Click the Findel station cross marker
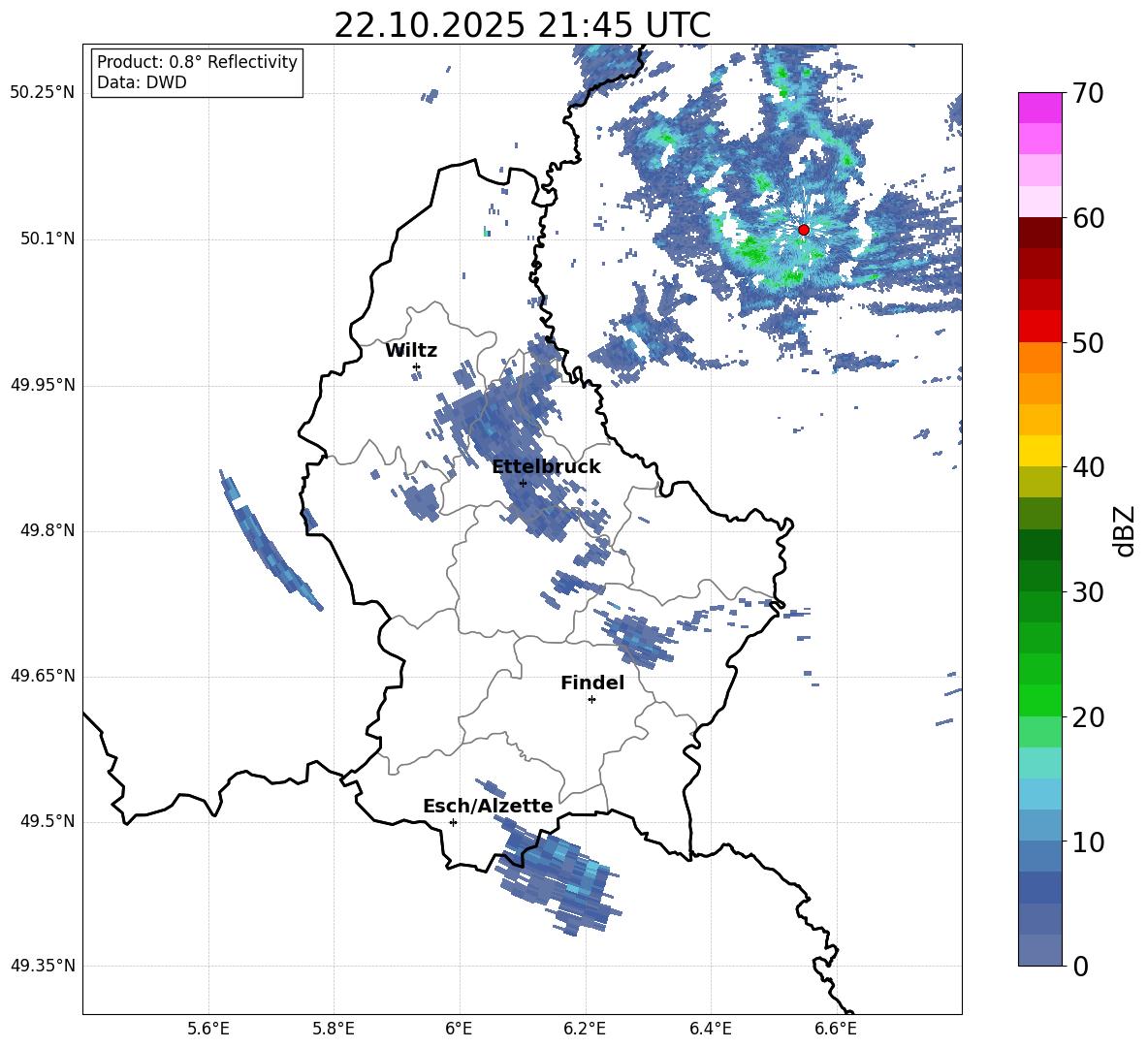1148x1048 pixels. 591,700
